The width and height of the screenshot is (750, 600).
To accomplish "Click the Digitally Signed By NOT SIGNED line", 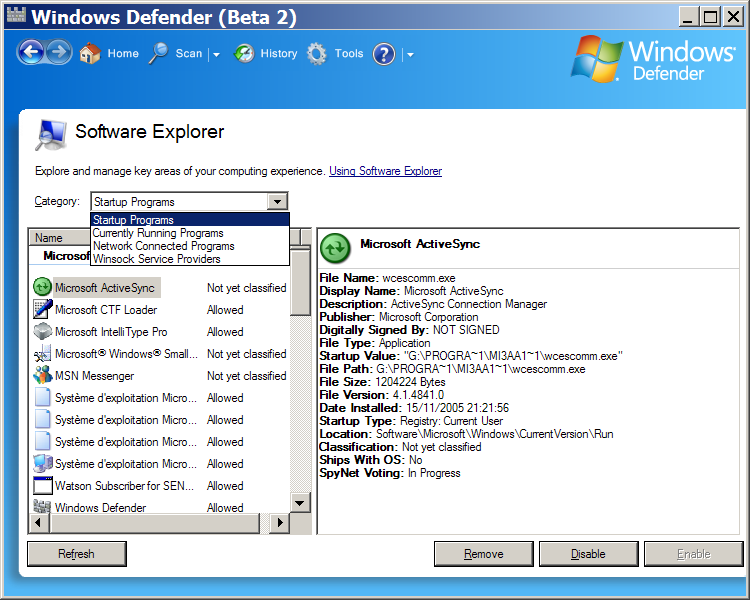I will coord(409,330).
